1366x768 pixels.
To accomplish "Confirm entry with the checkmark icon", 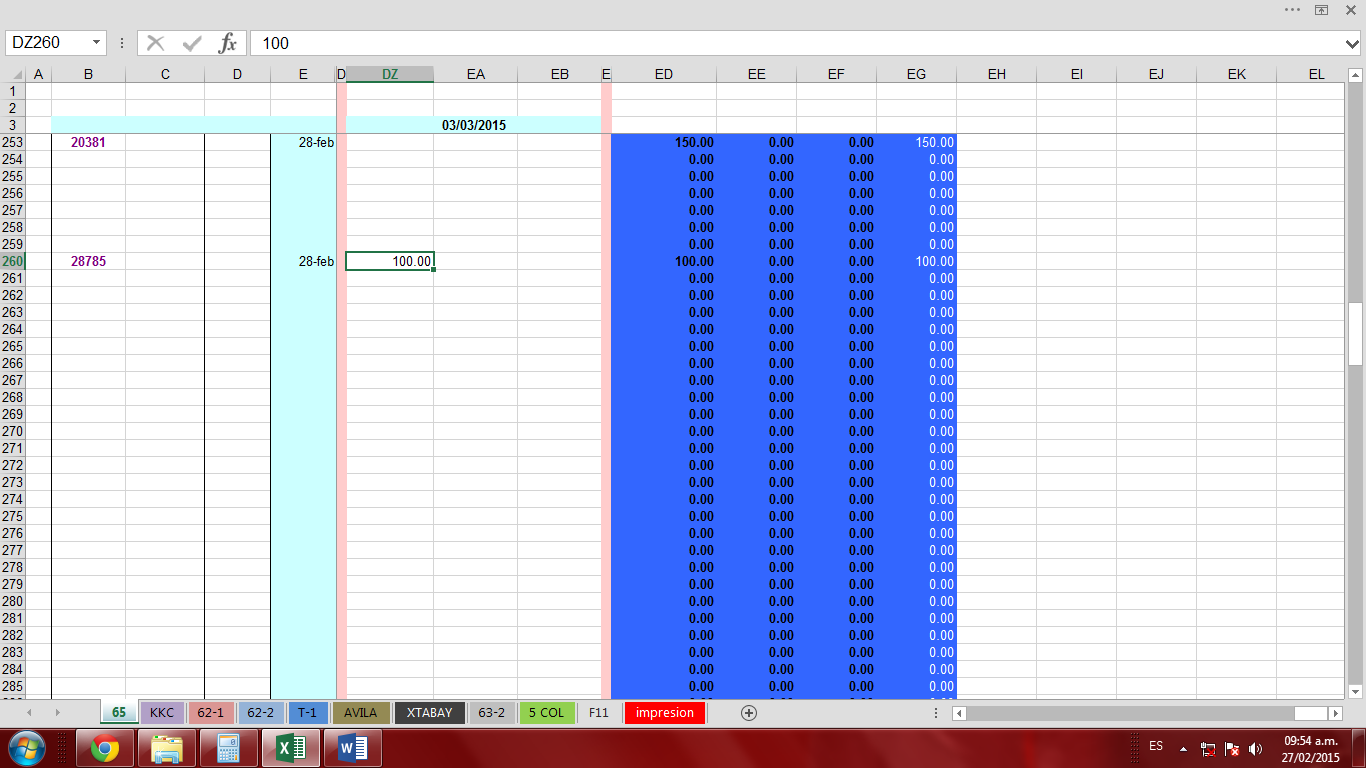I will pos(192,43).
